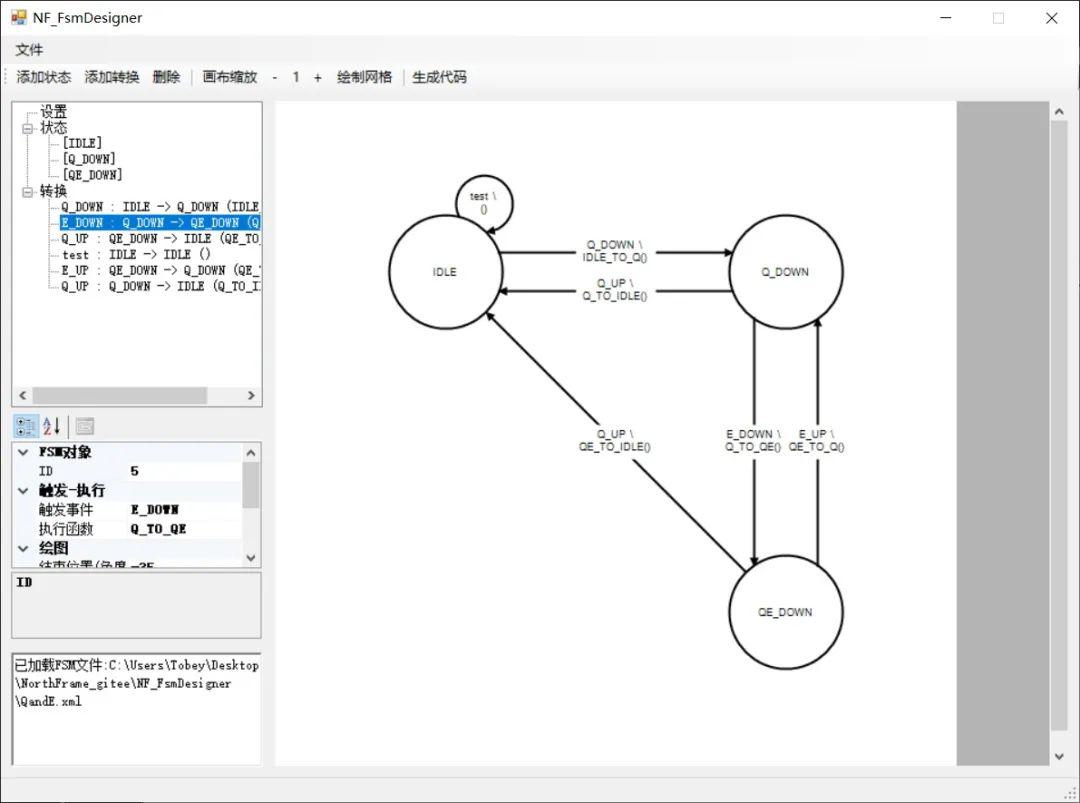Switch property grid to categorized view
Viewport: 1080px width, 803px height.
click(x=26, y=426)
